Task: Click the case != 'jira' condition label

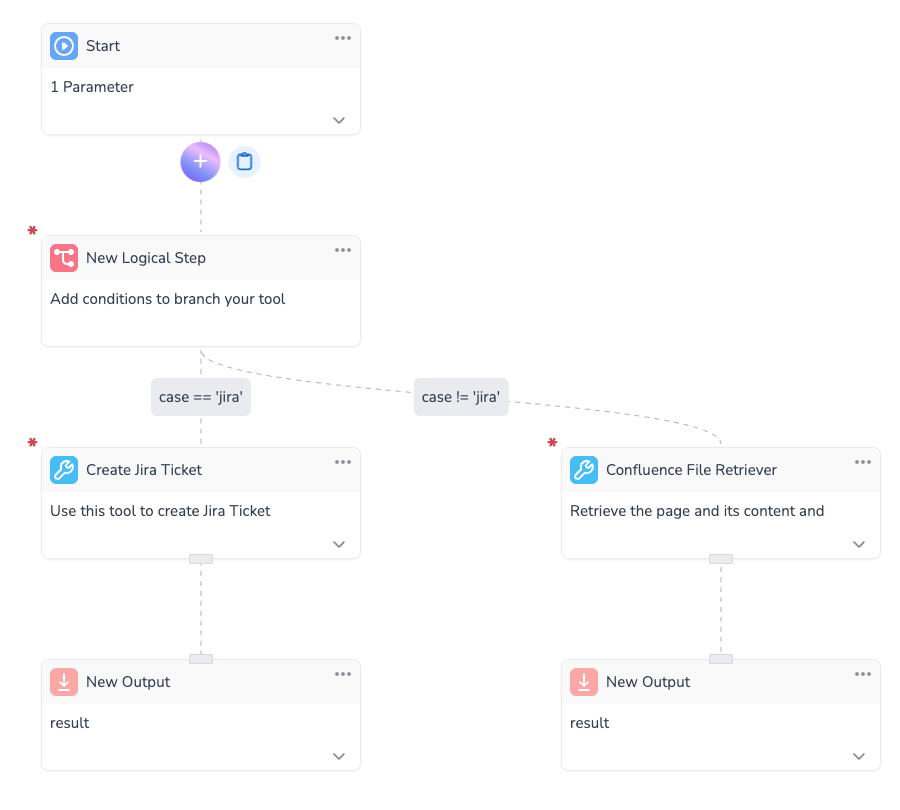Action: [x=462, y=397]
